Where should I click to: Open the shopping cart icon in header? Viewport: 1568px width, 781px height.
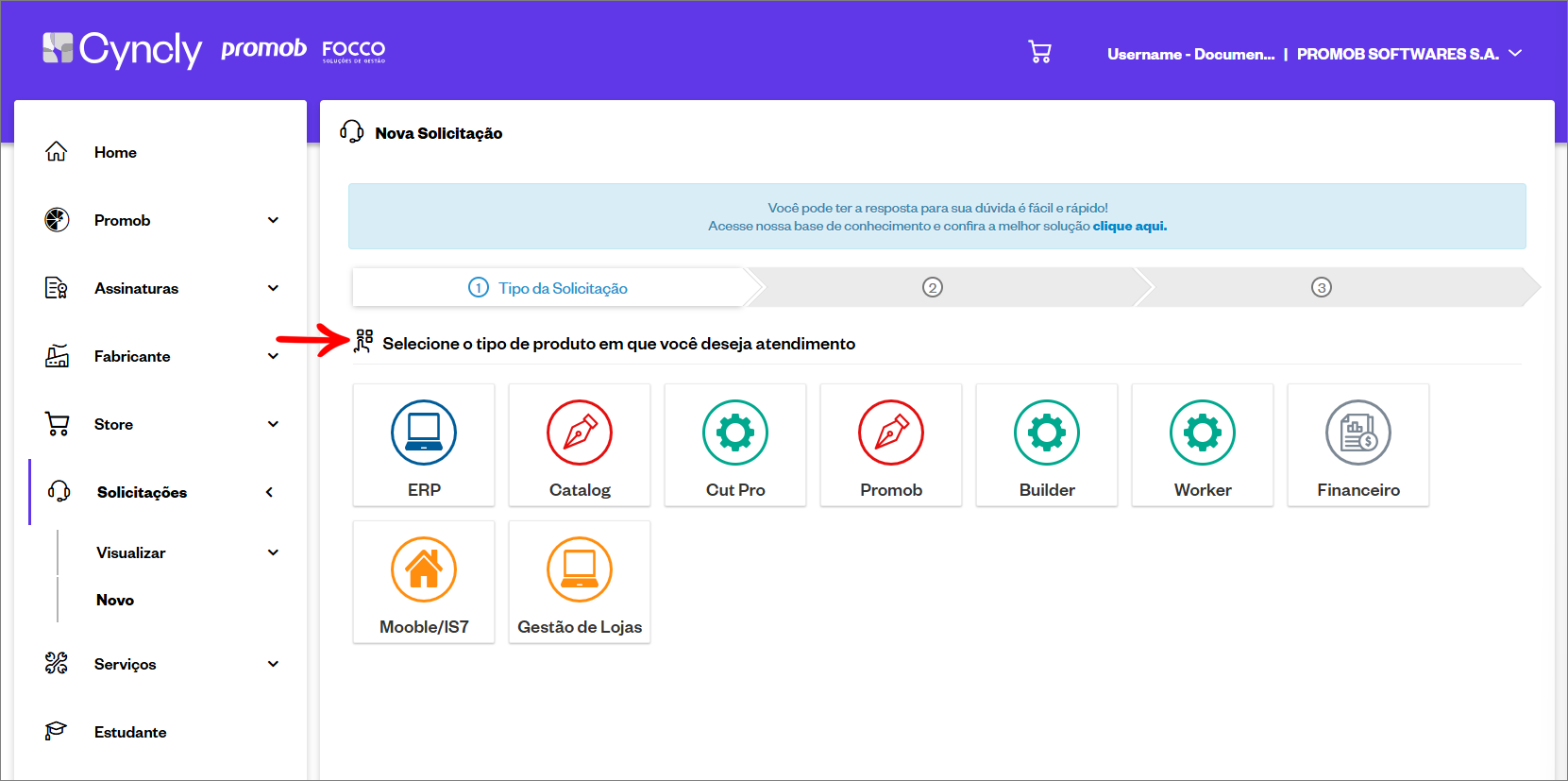click(1039, 53)
